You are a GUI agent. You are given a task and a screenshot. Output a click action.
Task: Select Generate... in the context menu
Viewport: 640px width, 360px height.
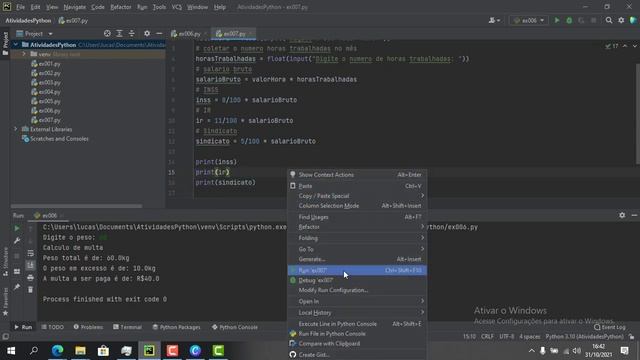357,259
